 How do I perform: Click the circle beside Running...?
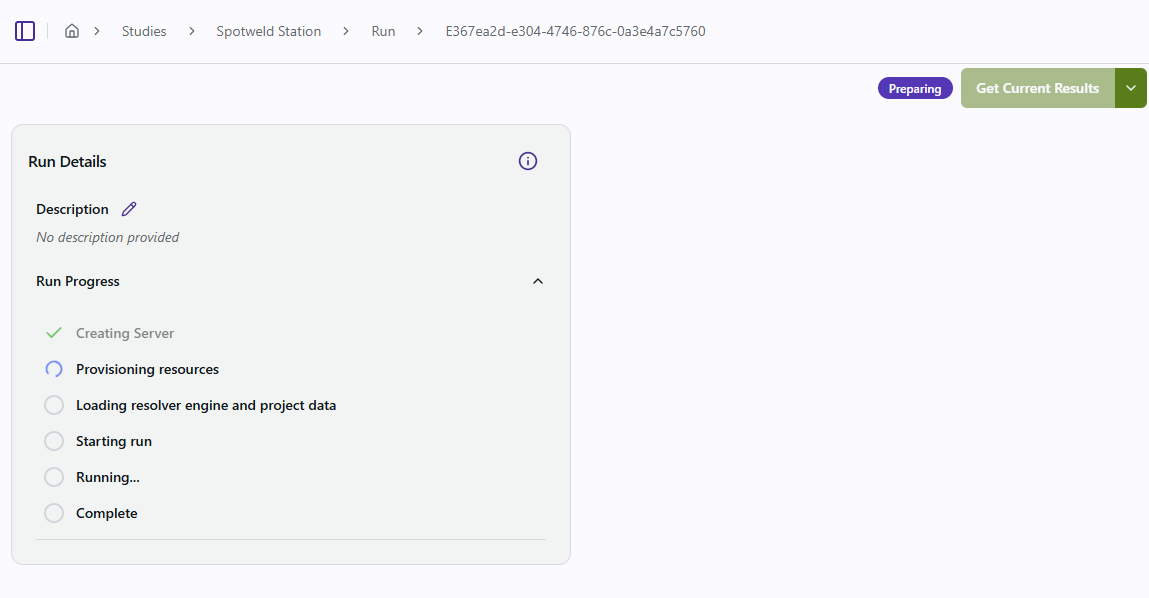[53, 477]
